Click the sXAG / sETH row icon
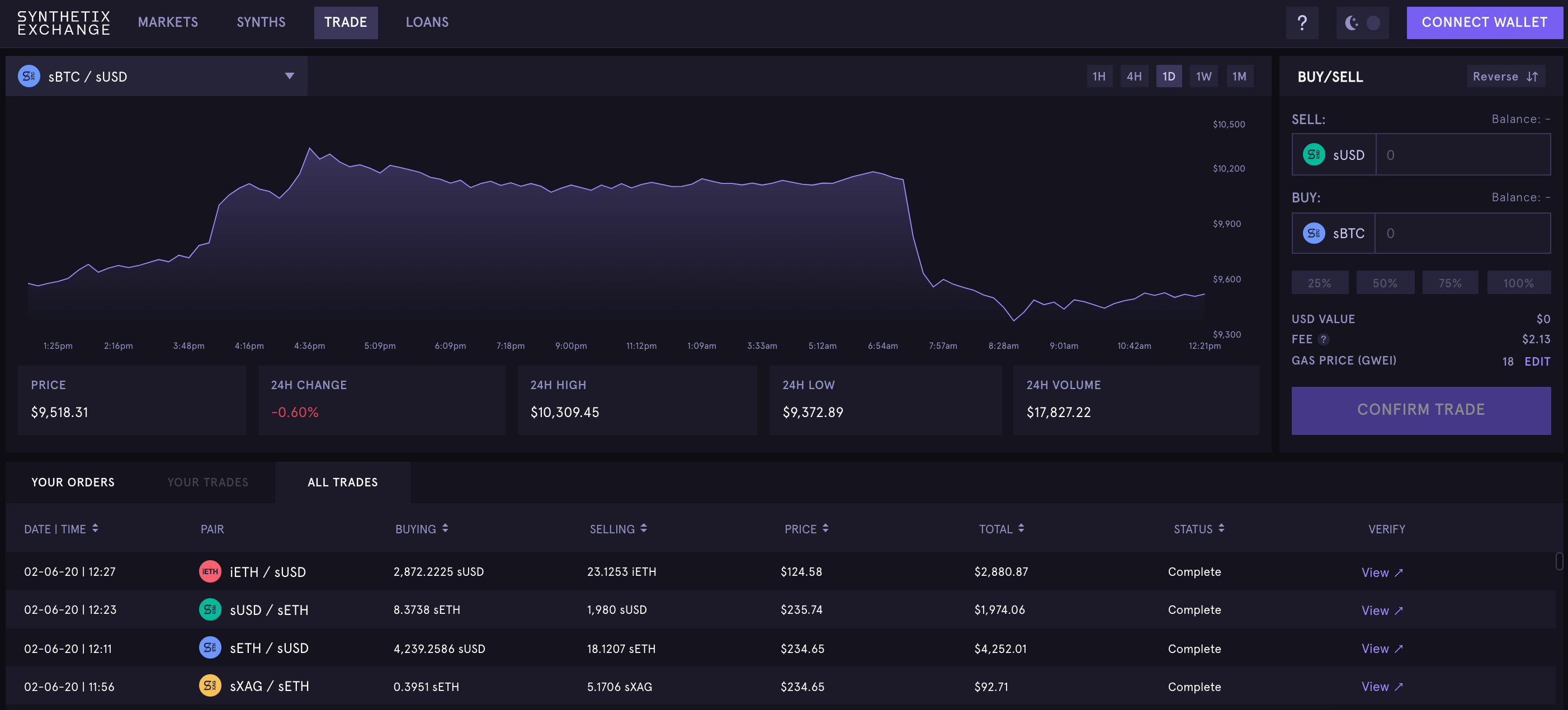This screenshot has height=710, width=1568. [x=210, y=685]
